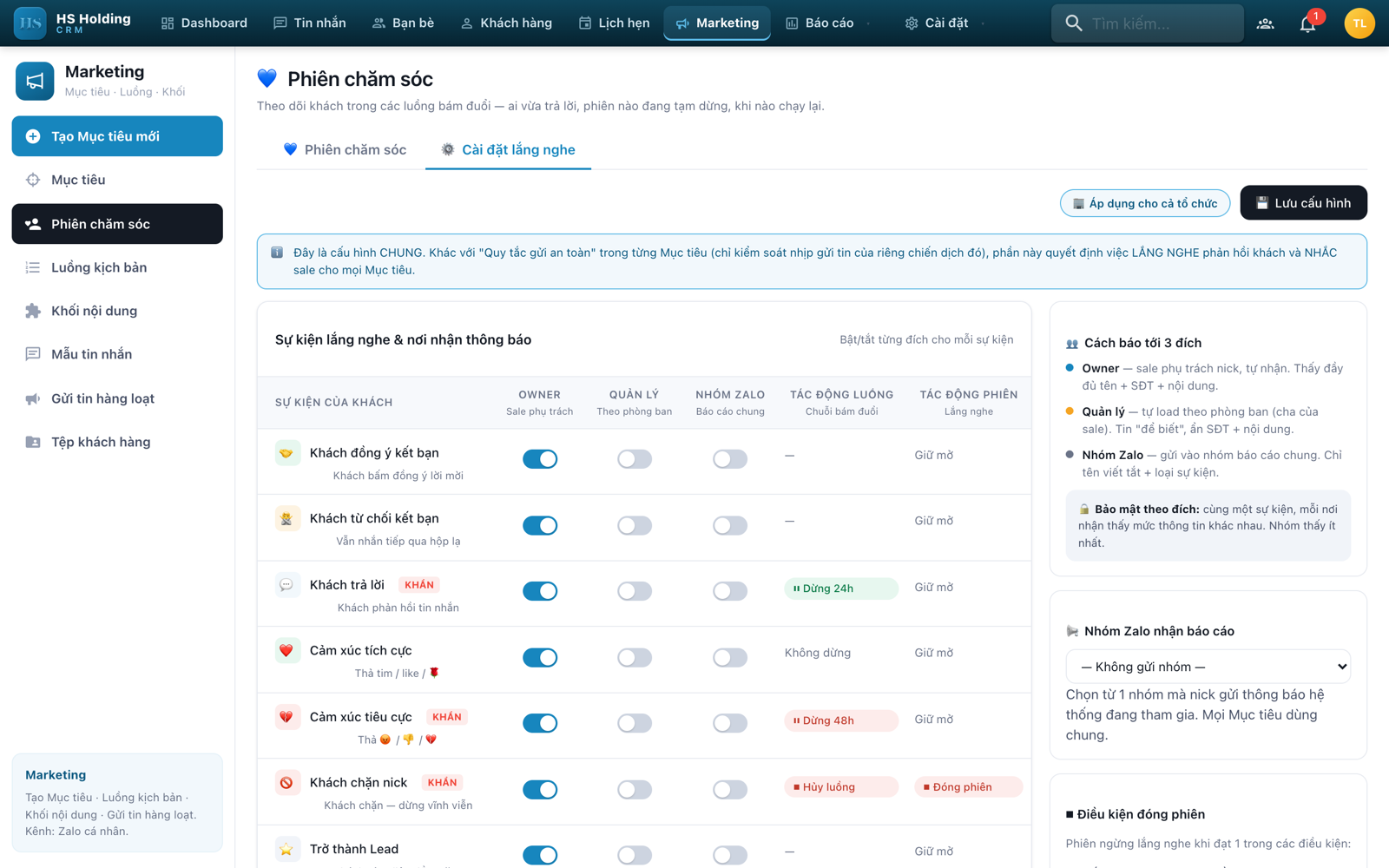Expand the Báo cáo menu arrow

tap(869, 23)
